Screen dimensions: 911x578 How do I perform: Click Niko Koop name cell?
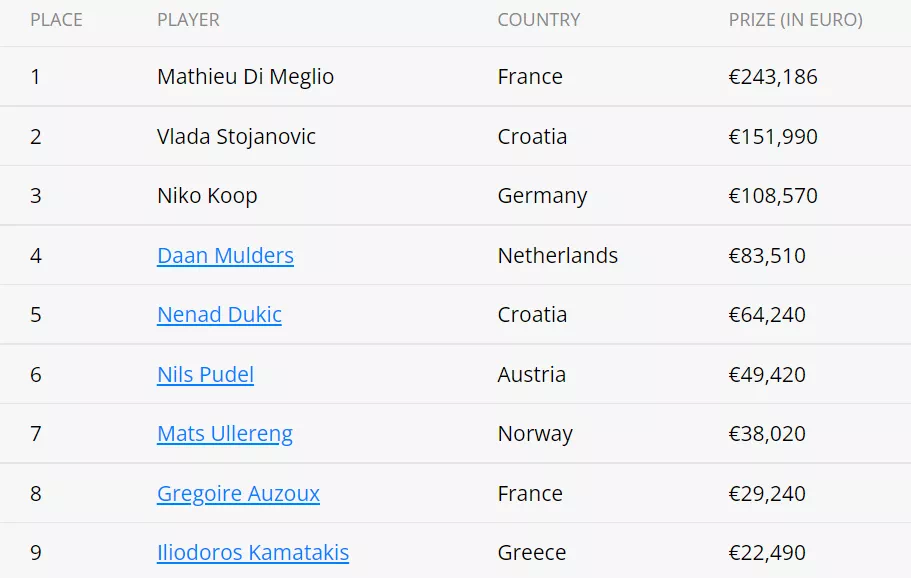tap(207, 196)
